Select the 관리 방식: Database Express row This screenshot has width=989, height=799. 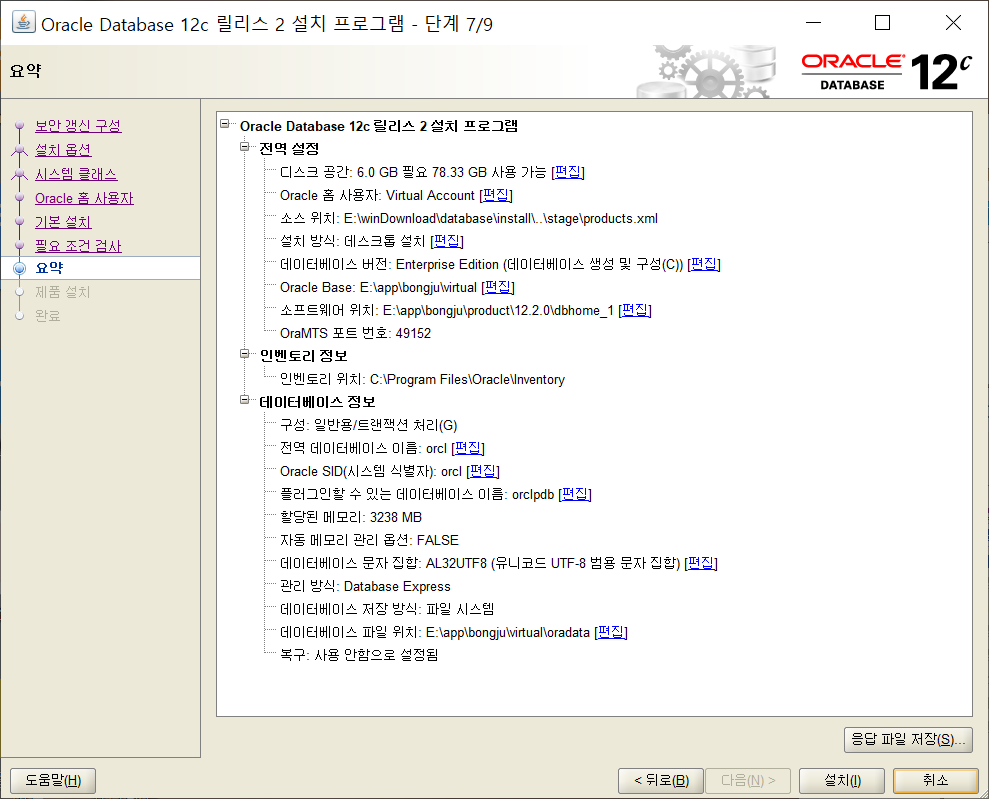[x=365, y=586]
